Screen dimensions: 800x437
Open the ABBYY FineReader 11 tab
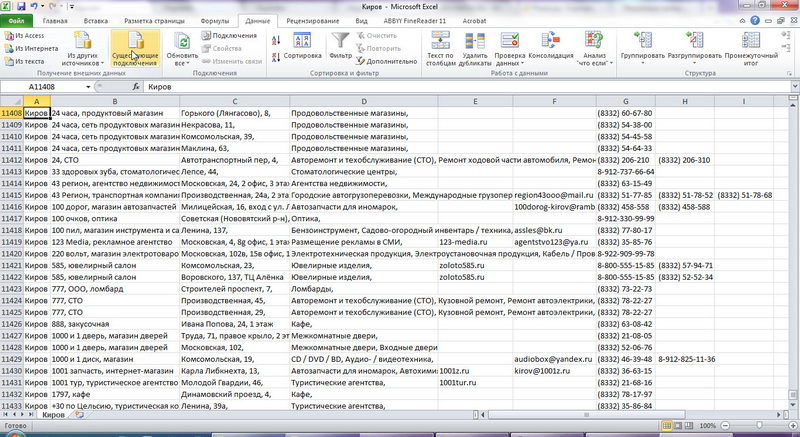(415, 21)
